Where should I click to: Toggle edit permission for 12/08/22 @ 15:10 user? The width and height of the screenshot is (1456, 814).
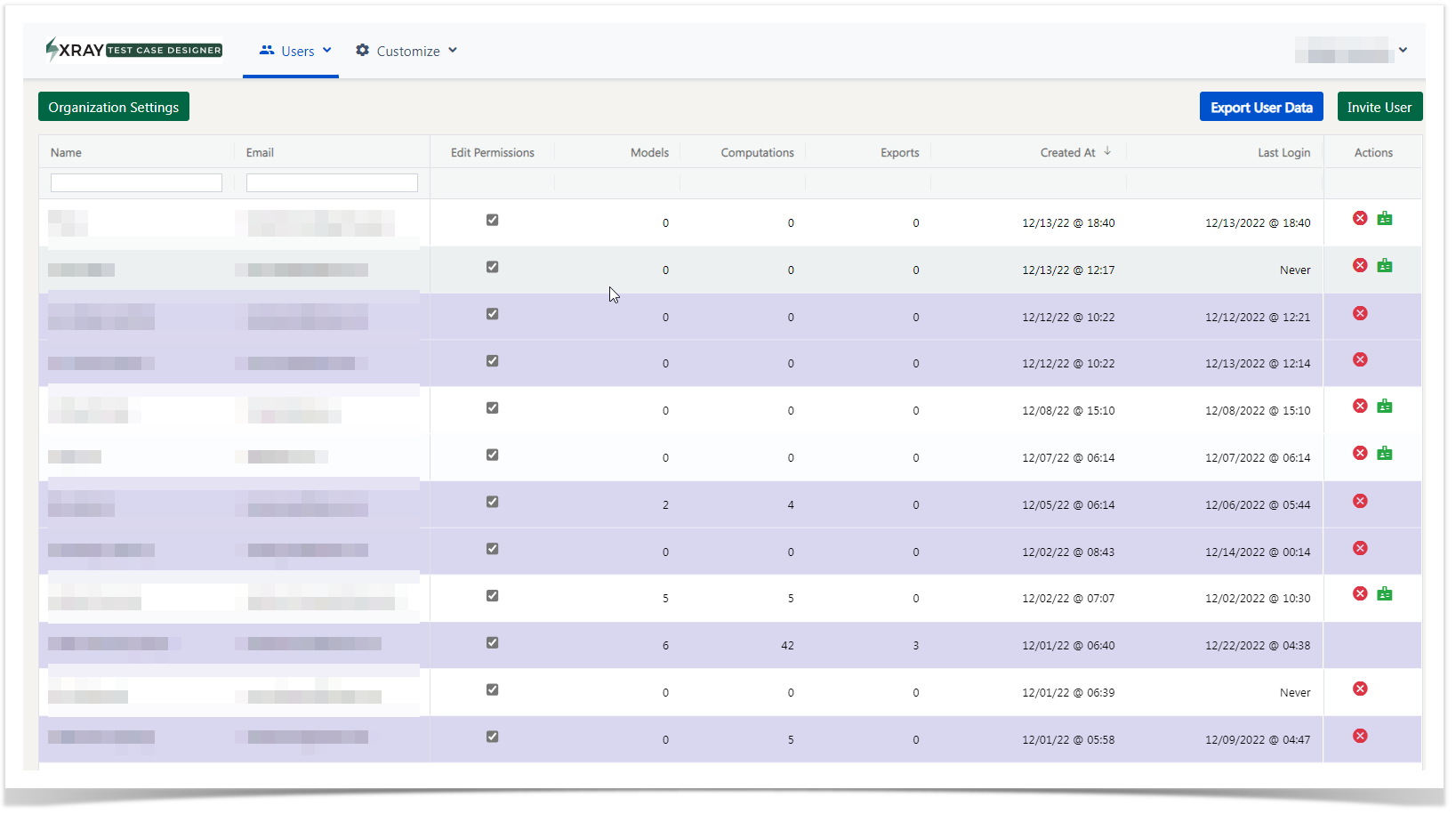492,408
